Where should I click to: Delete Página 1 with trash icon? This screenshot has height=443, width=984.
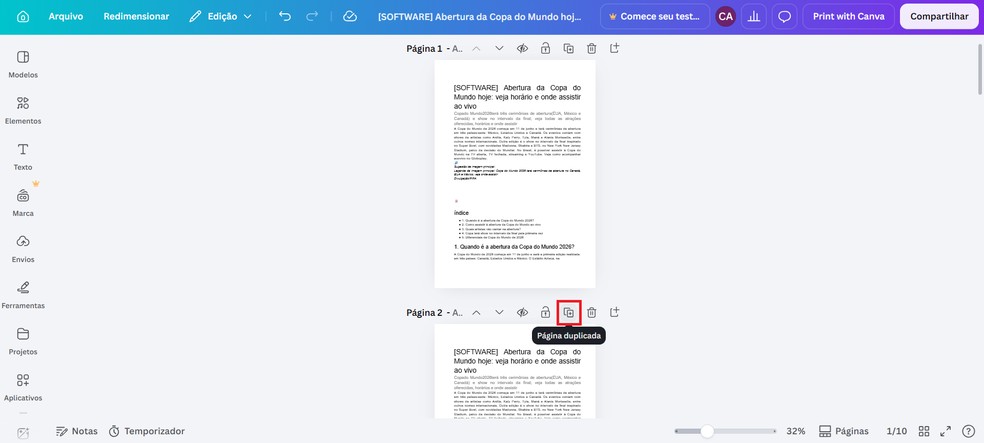point(592,48)
